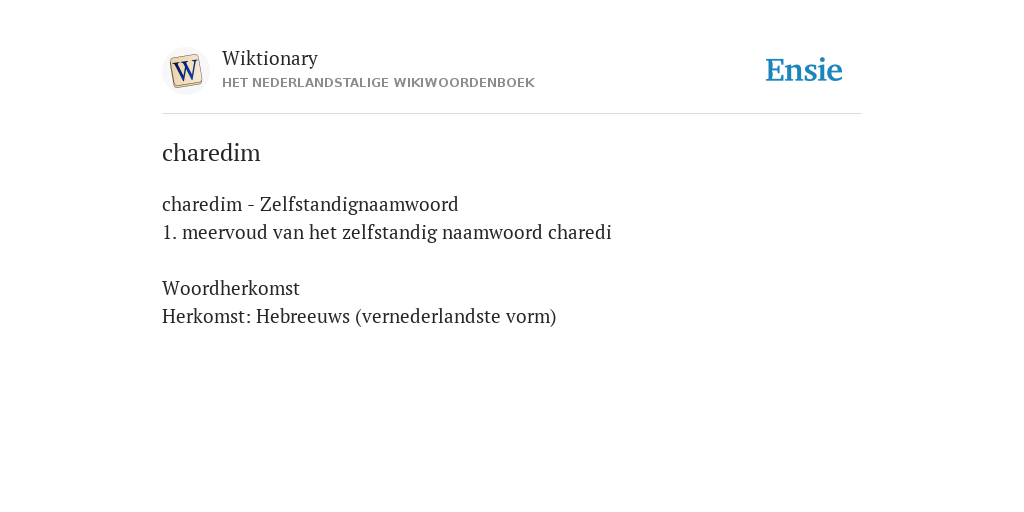Click the 'Herkomst: Hebreeuws' line

point(359,316)
